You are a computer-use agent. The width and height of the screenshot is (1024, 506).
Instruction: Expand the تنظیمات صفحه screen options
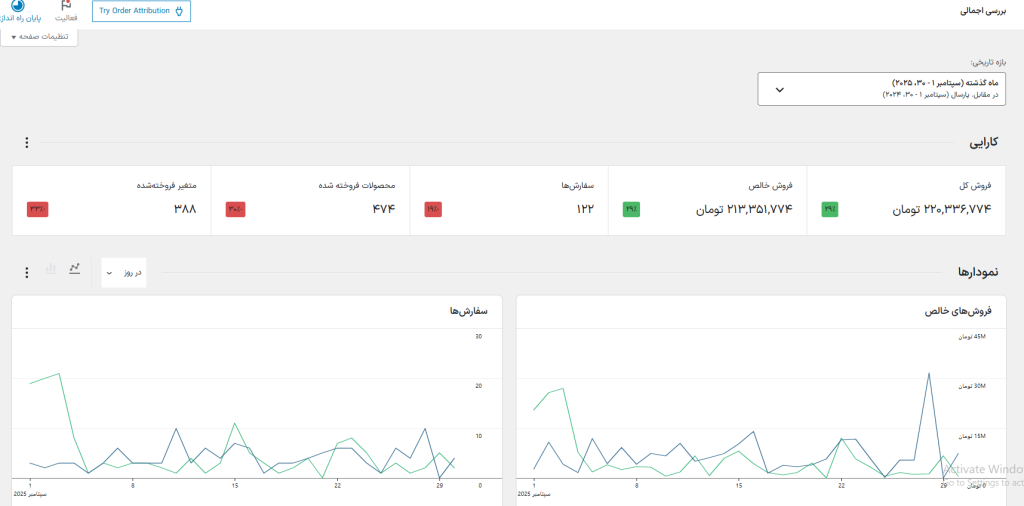(40, 37)
